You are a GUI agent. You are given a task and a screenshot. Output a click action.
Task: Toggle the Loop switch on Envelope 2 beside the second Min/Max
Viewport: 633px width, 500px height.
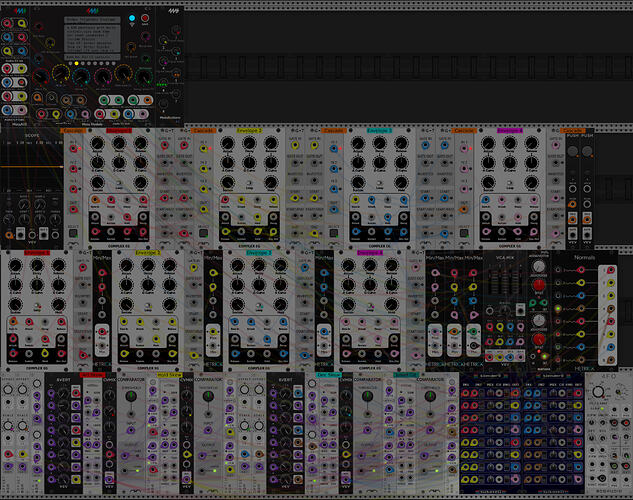(148, 306)
